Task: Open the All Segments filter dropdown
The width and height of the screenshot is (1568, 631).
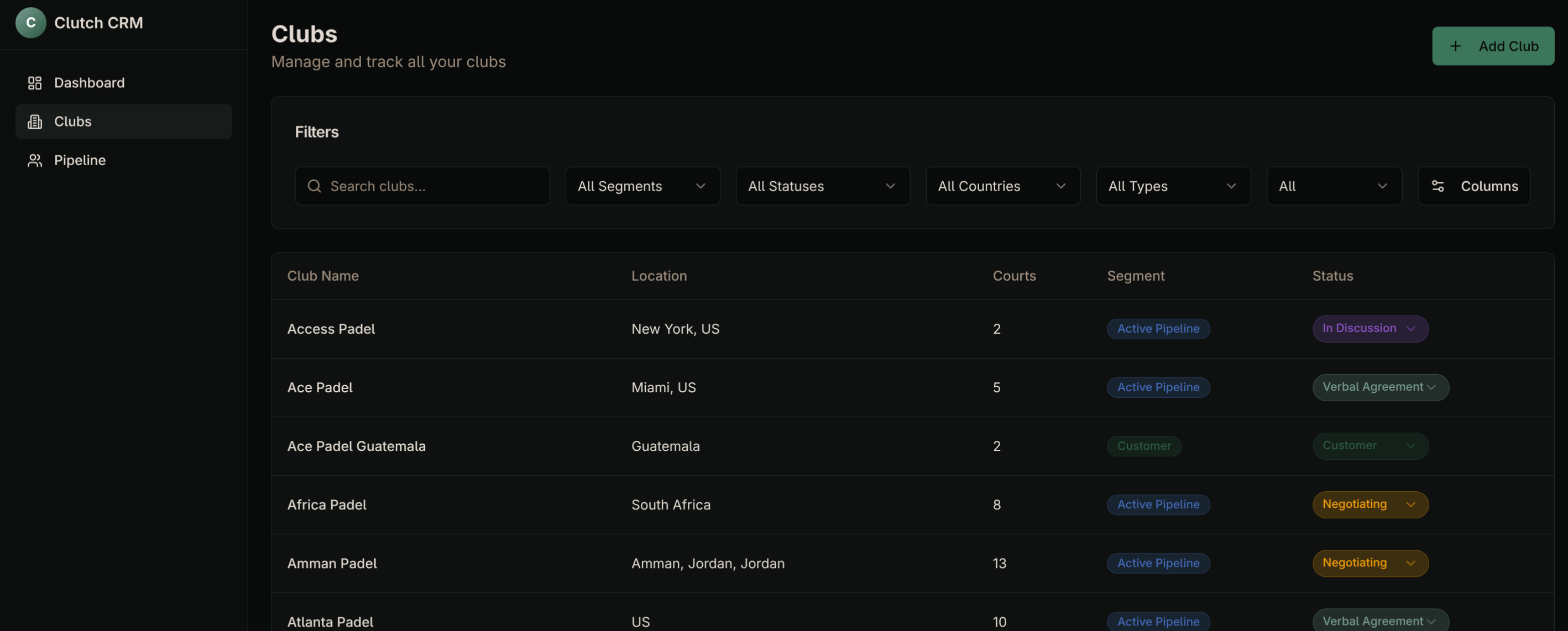Action: click(642, 186)
